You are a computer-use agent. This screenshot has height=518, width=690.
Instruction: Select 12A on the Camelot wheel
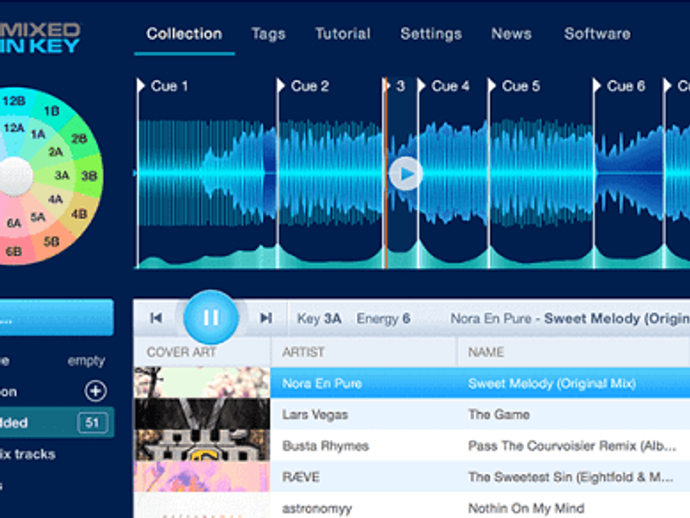[14, 128]
